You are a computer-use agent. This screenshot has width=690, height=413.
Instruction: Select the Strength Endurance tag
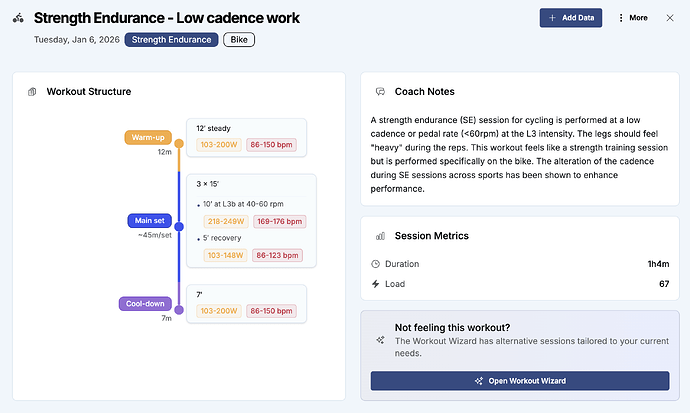click(172, 40)
